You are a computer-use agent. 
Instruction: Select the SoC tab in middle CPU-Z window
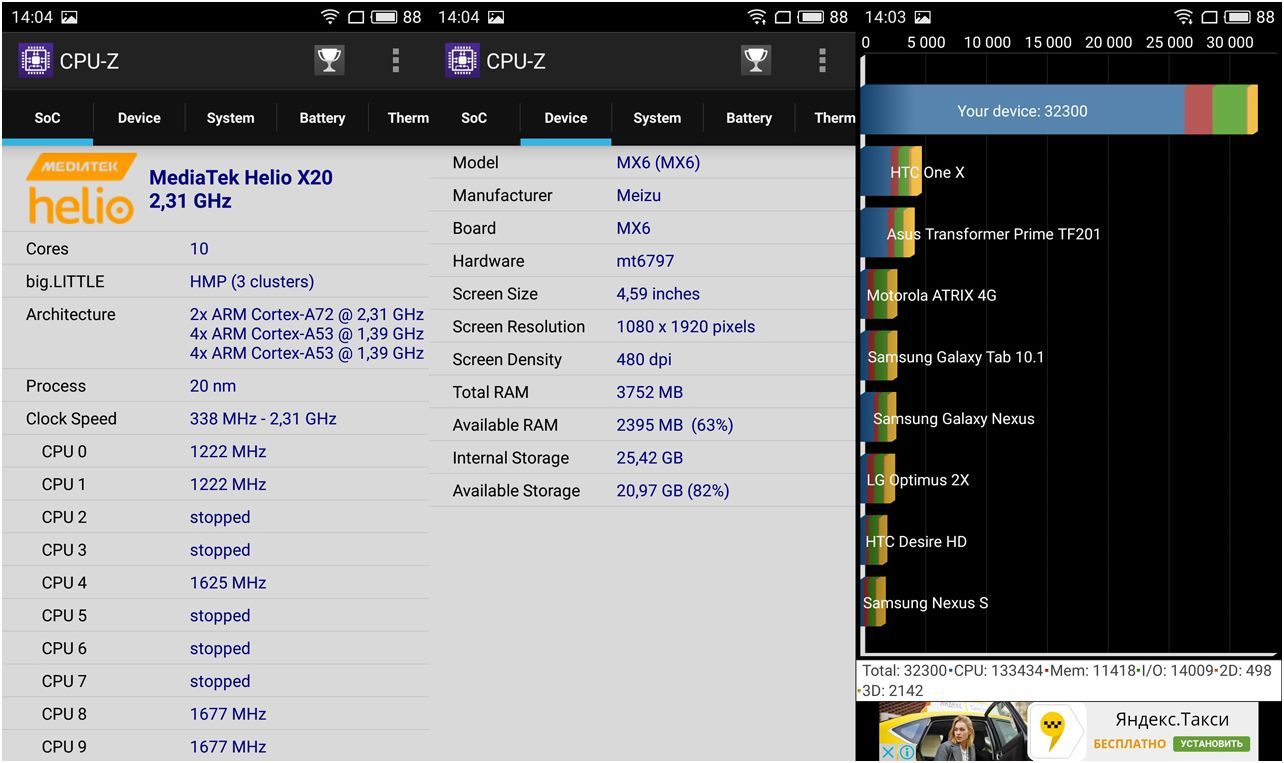point(474,118)
